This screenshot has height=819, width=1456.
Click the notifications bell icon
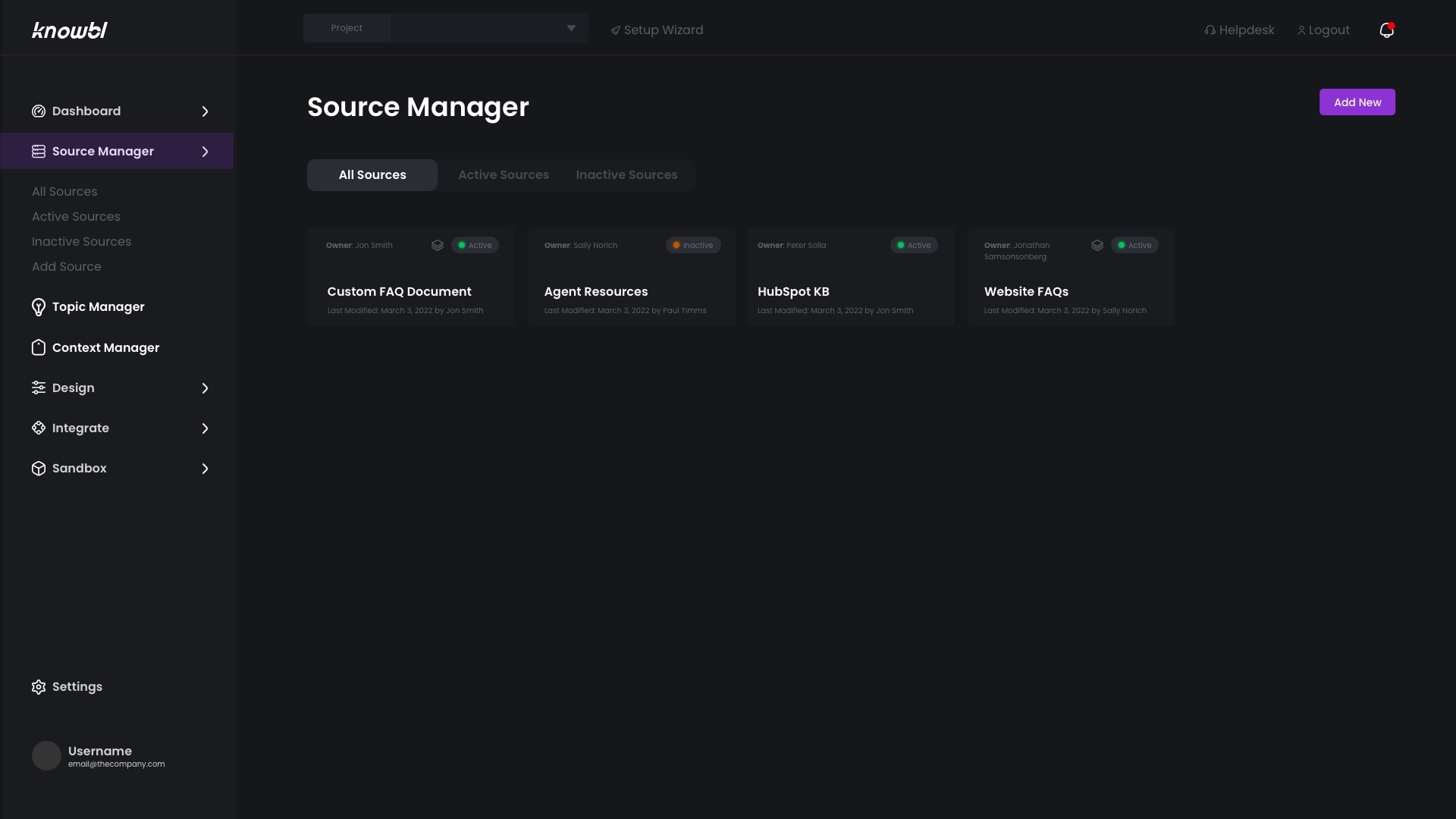point(1386,29)
